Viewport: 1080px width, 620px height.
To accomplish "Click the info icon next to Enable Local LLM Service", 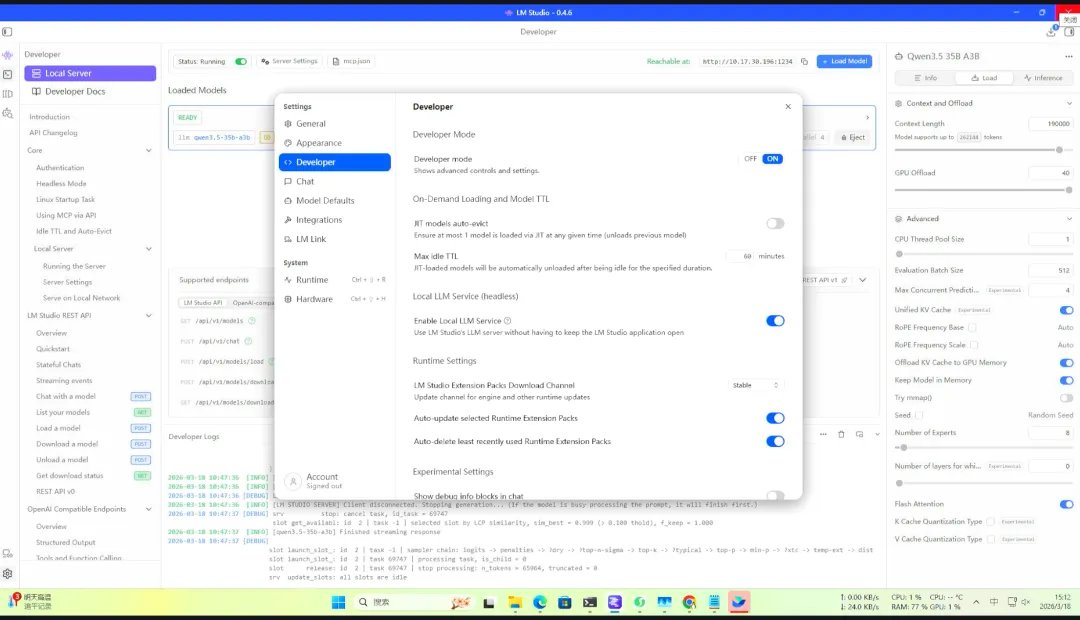I will 508,321.
